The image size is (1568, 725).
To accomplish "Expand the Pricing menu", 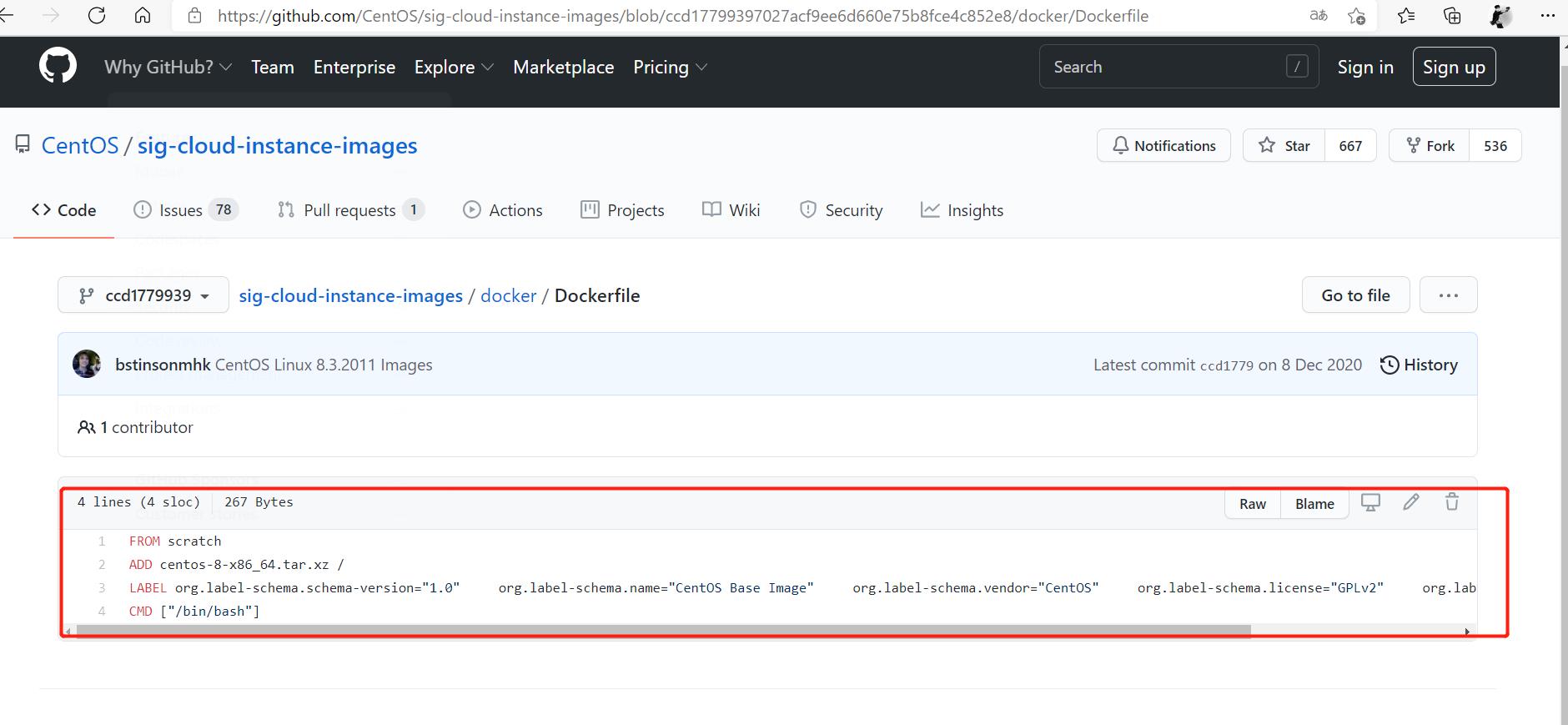I will (x=670, y=67).
